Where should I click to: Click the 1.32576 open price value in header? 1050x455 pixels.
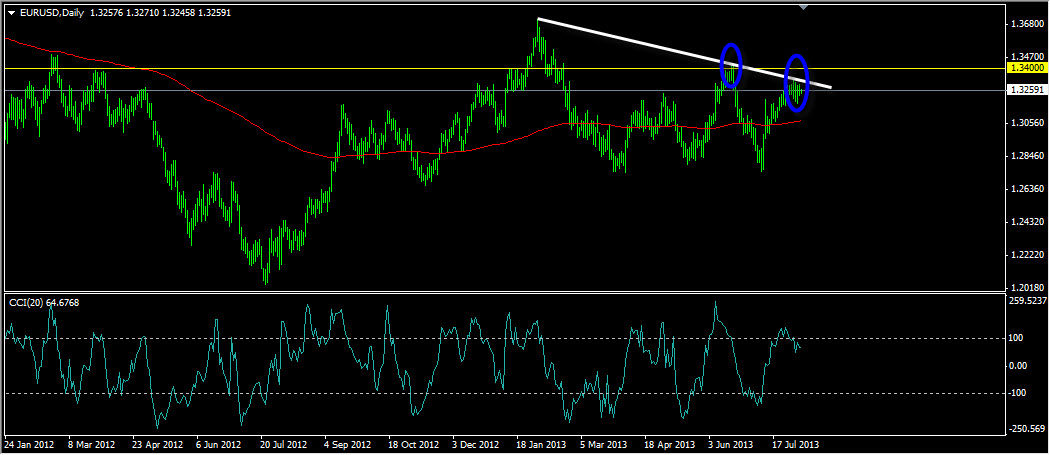[x=106, y=12]
